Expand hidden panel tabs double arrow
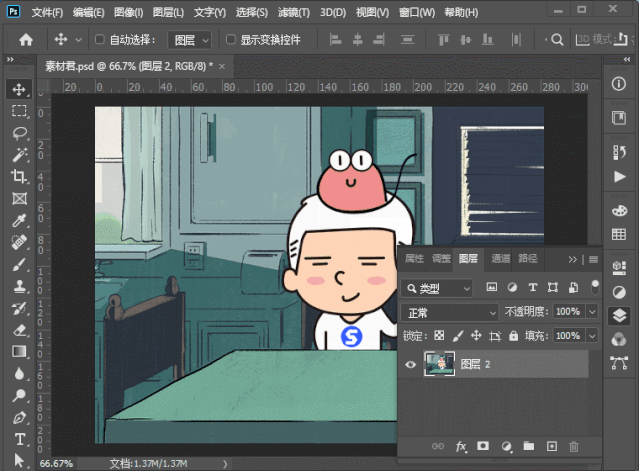Screen dimensions: 639x471 tap(573, 260)
